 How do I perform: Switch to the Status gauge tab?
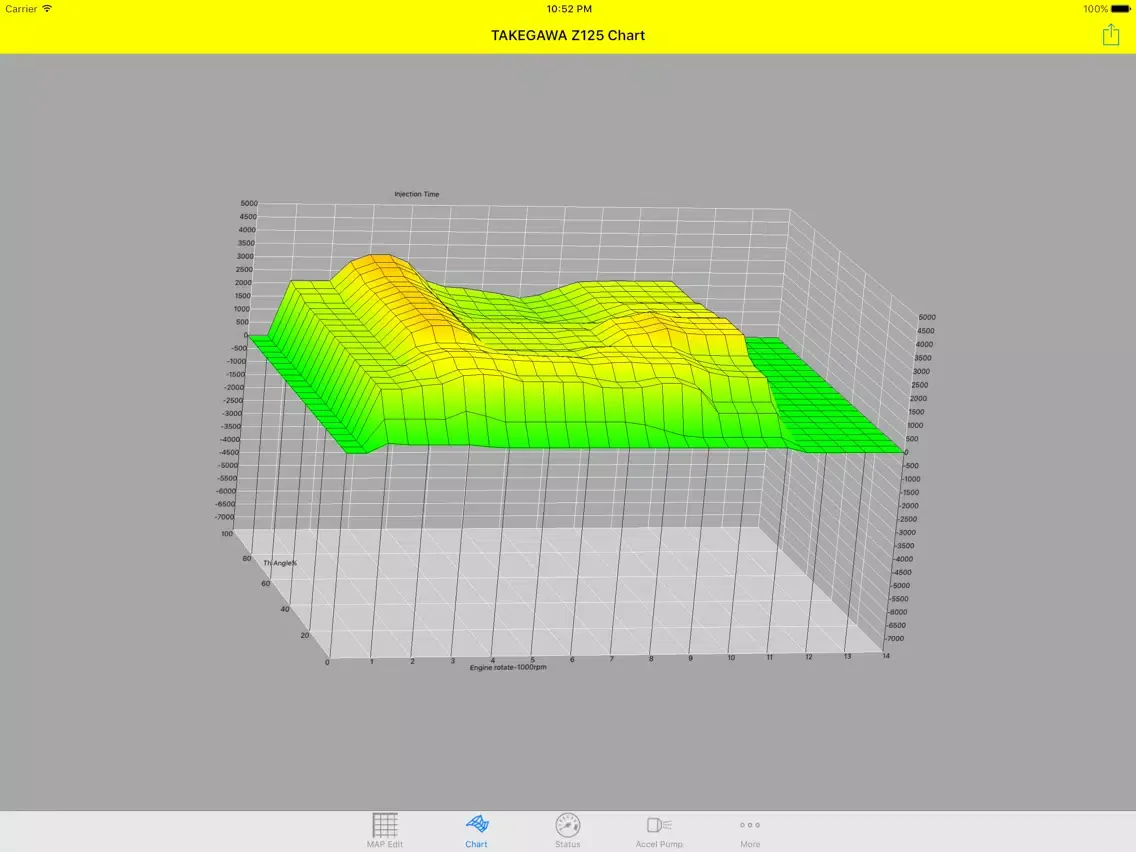point(568,830)
